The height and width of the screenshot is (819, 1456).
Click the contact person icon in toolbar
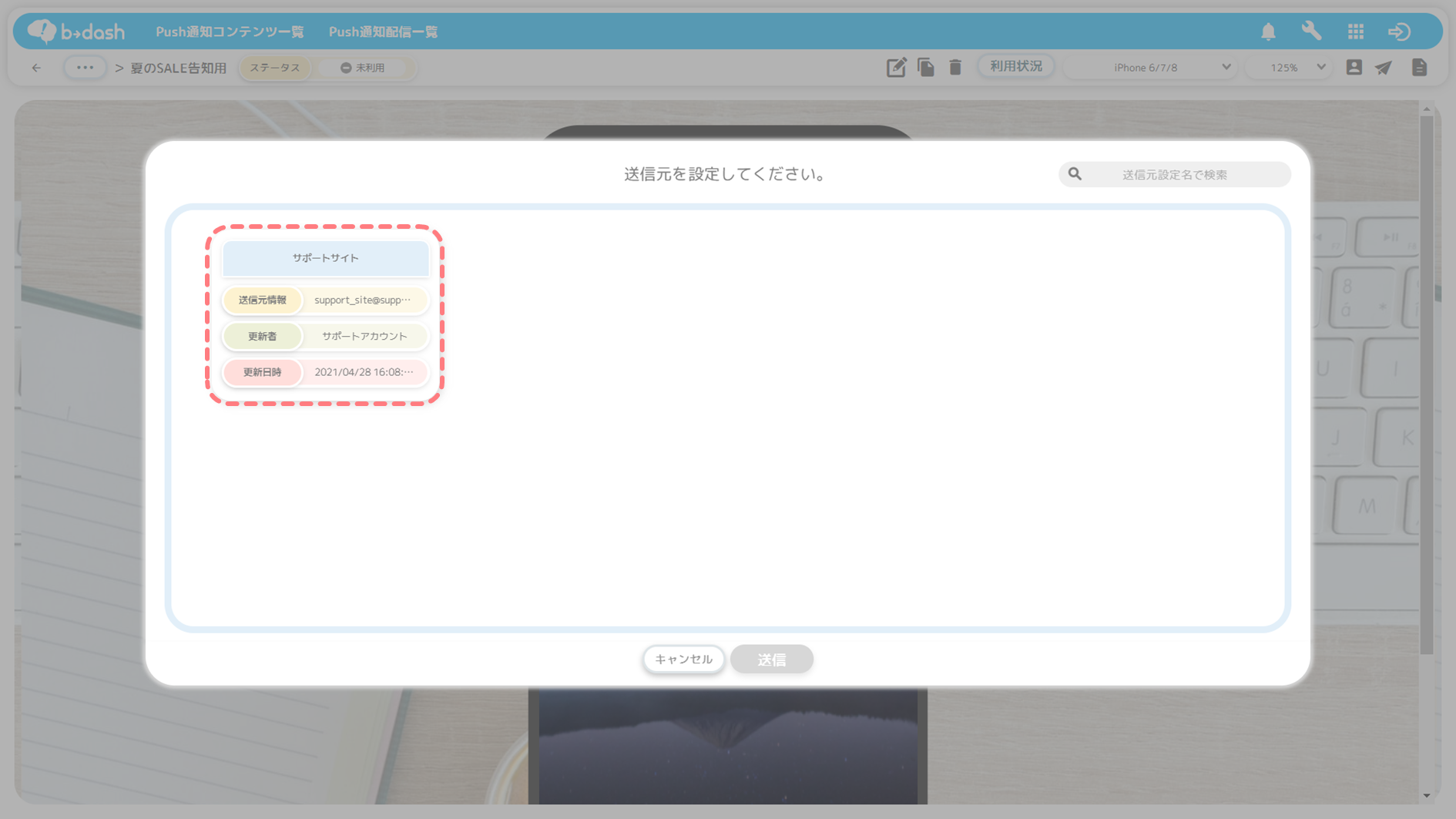coord(1354,67)
